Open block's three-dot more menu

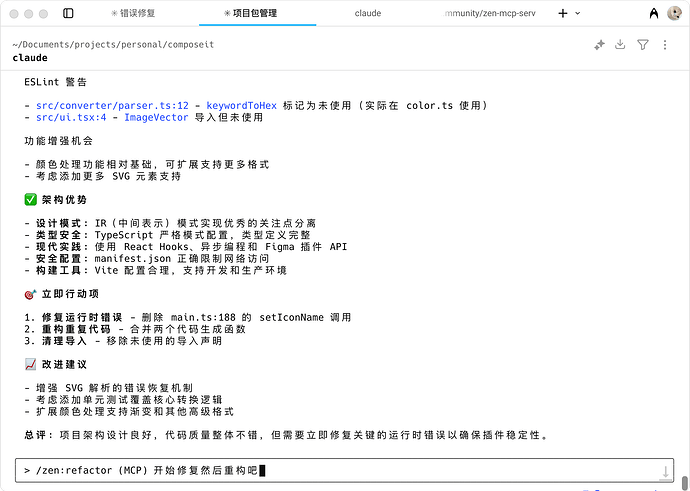(665, 44)
